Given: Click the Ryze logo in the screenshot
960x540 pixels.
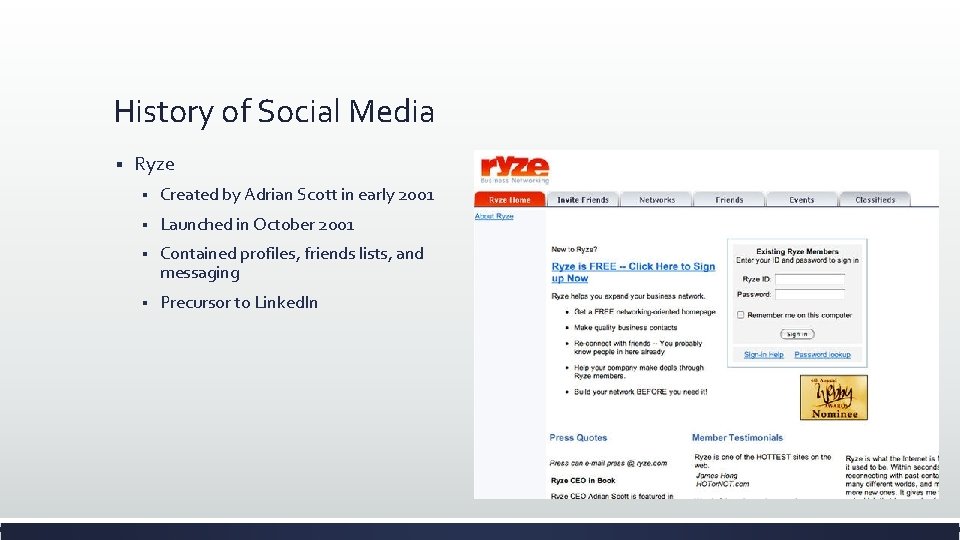Looking at the screenshot, I should [515, 170].
